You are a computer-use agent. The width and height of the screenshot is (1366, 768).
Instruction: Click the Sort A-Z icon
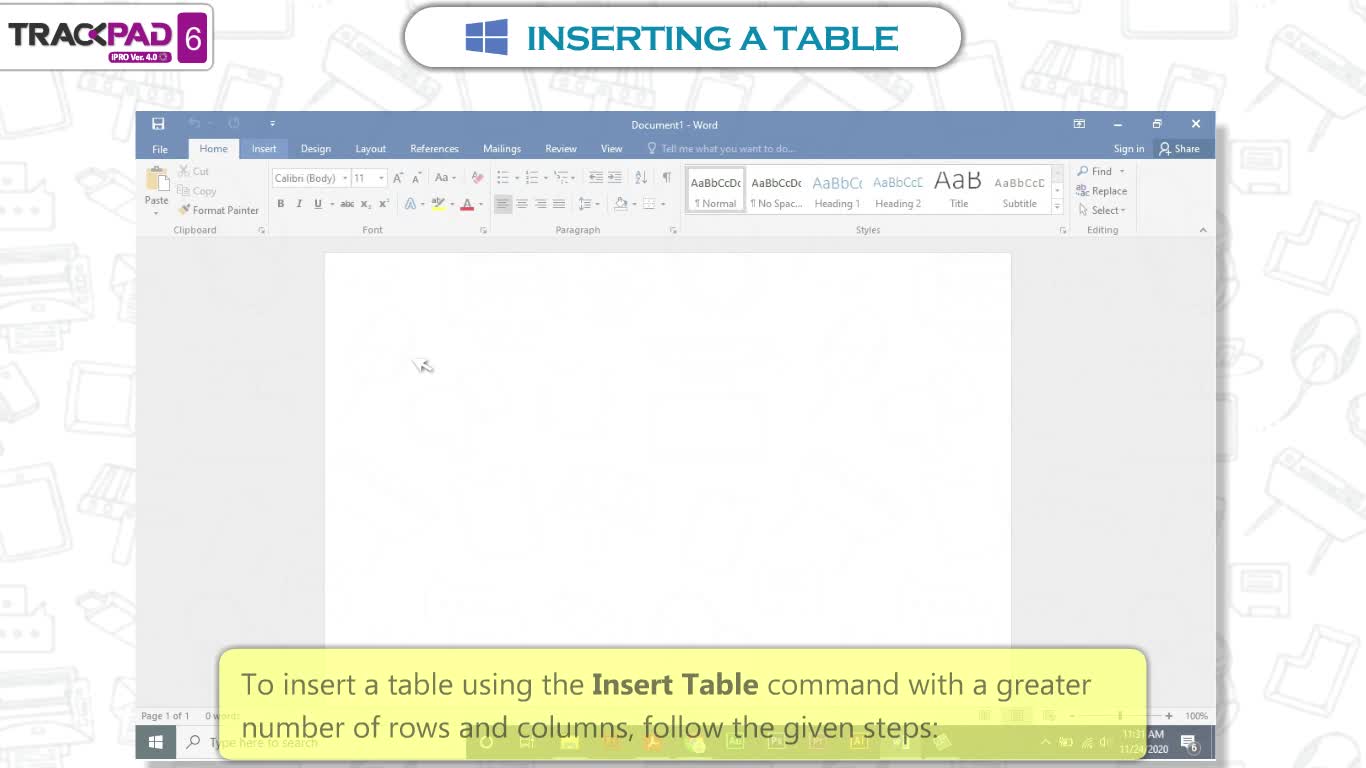point(641,178)
